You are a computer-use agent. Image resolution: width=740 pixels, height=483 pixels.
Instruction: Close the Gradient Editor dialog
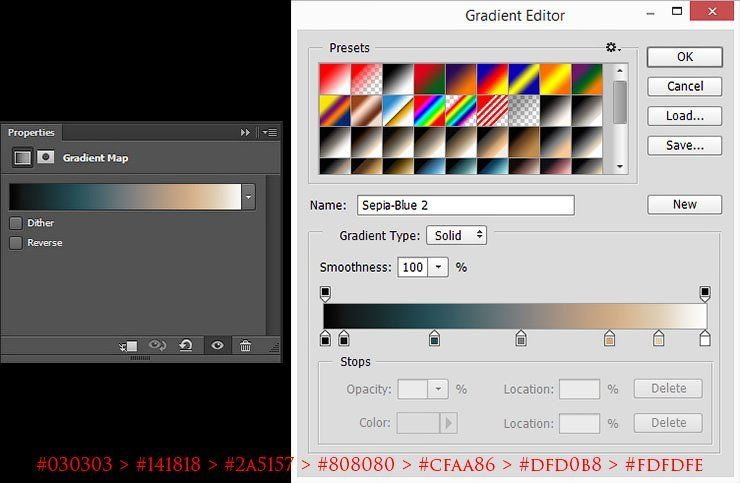712,11
